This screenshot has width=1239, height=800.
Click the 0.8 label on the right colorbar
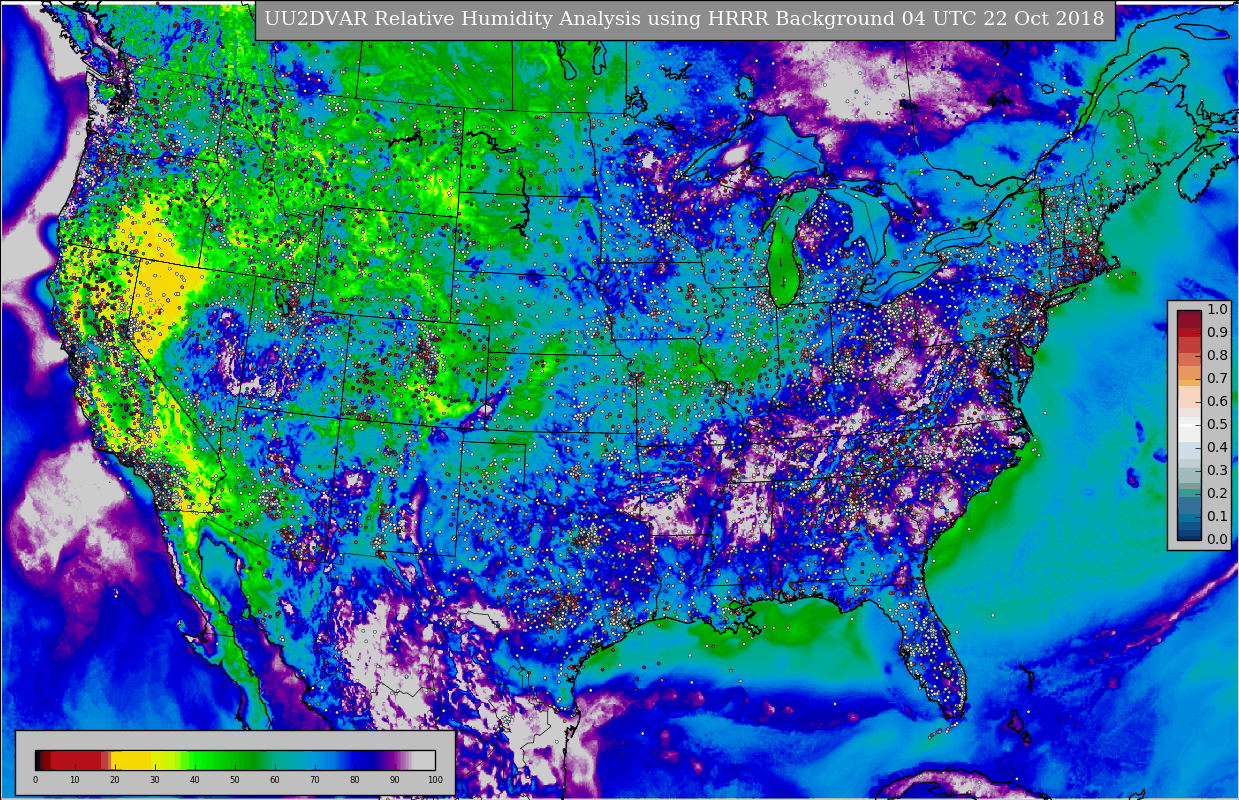pos(1217,356)
